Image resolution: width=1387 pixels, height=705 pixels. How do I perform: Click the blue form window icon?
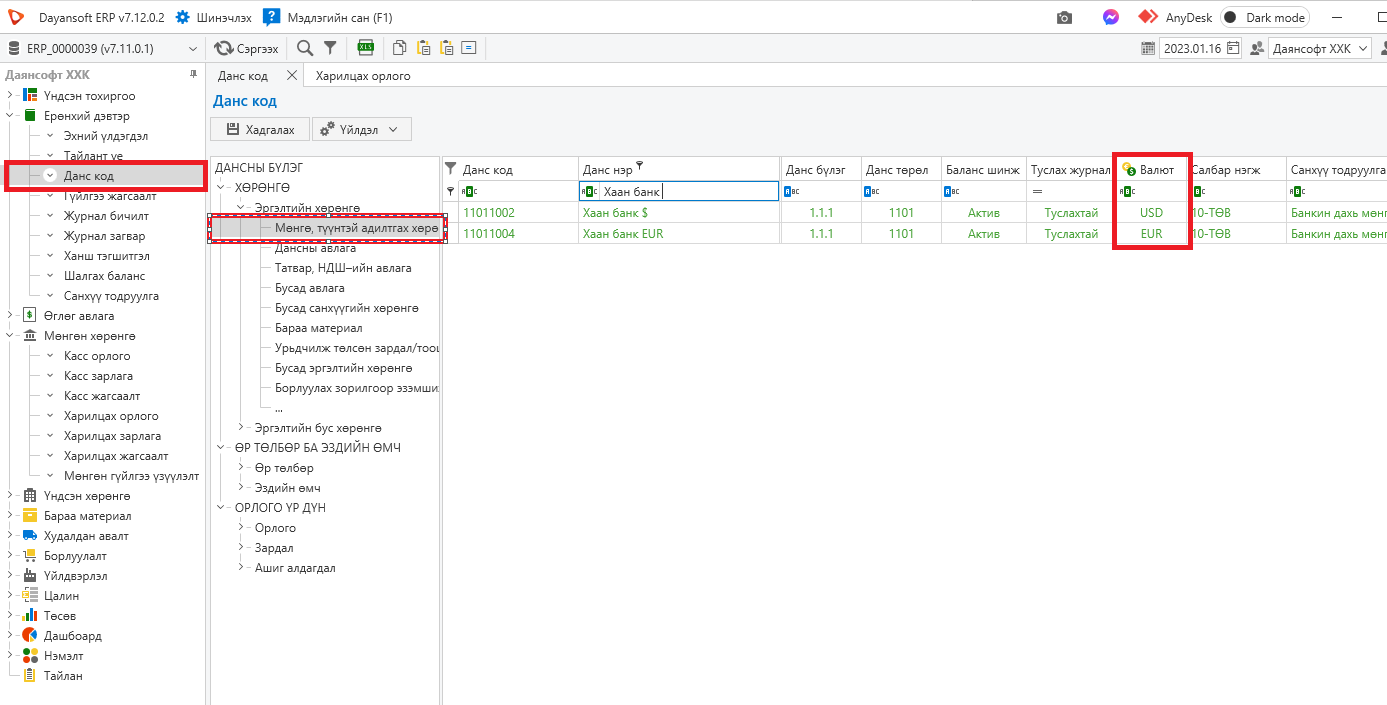pos(468,48)
